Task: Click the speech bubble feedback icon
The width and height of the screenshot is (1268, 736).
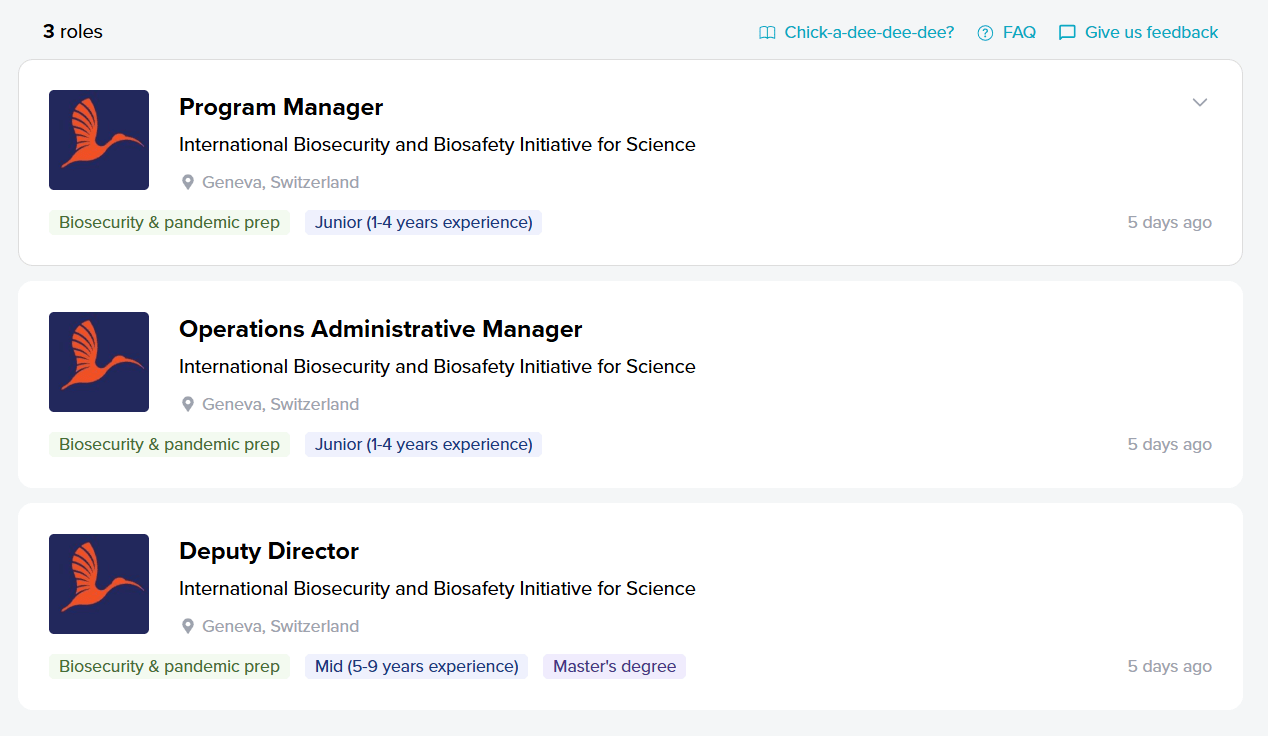Action: coord(1067,33)
